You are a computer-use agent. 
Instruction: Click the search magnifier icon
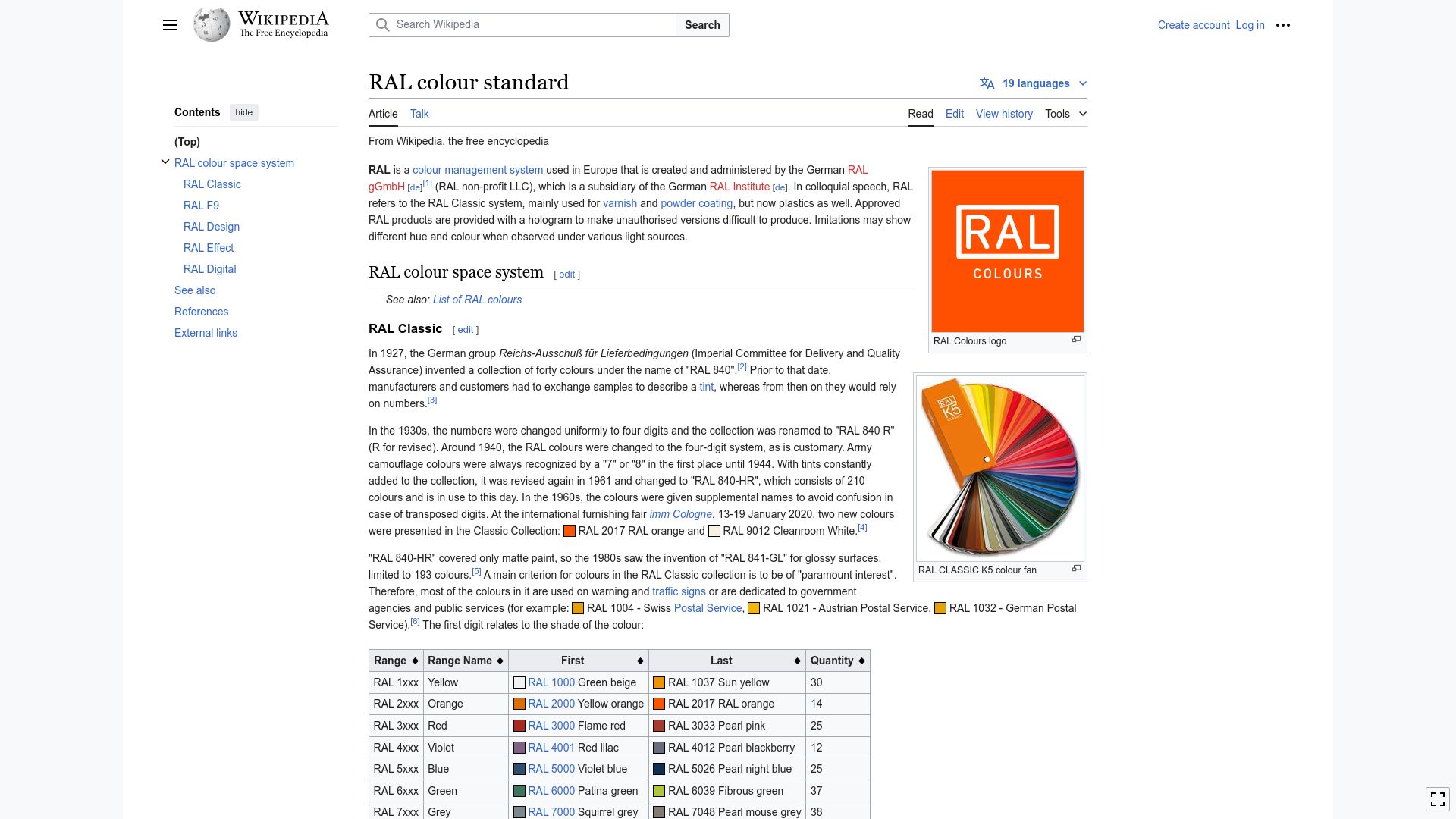coord(383,25)
